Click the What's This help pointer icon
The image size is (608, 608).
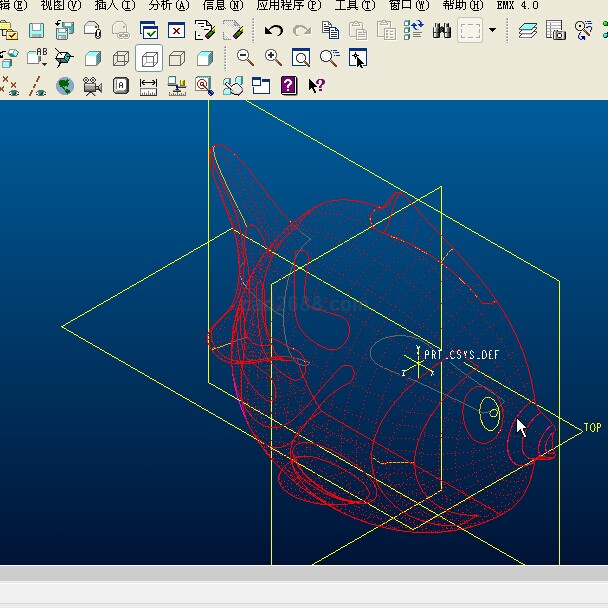click(317, 86)
